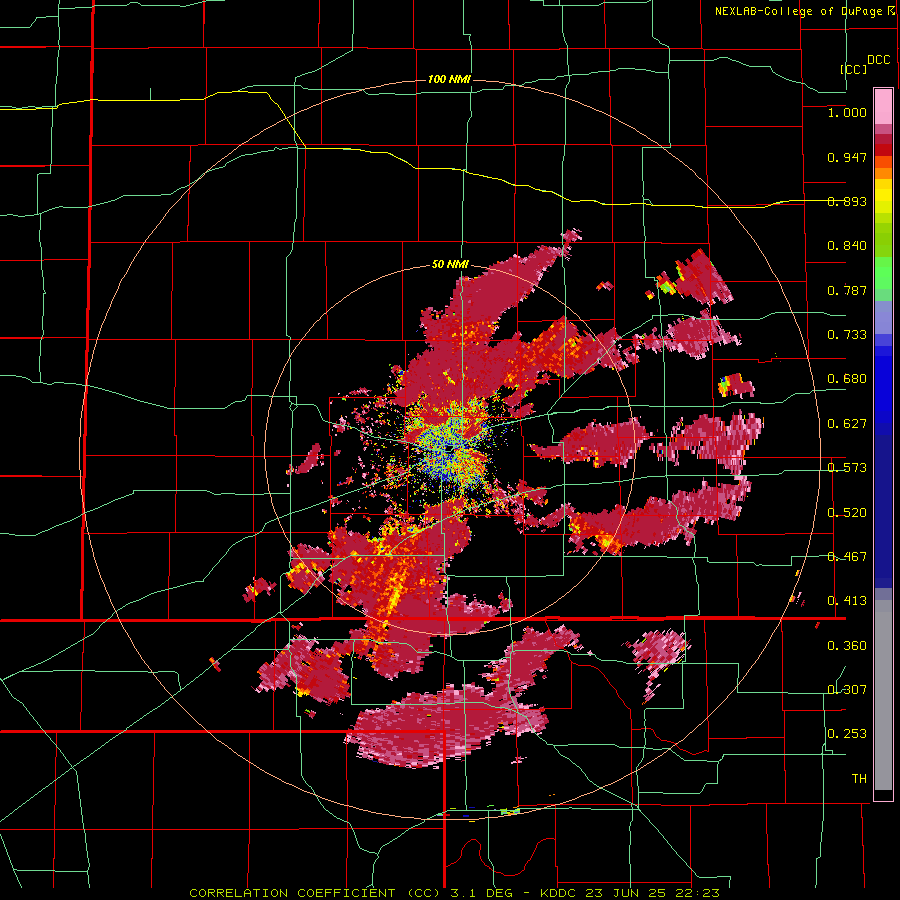Pick the bright green color bar segment

point(883,273)
